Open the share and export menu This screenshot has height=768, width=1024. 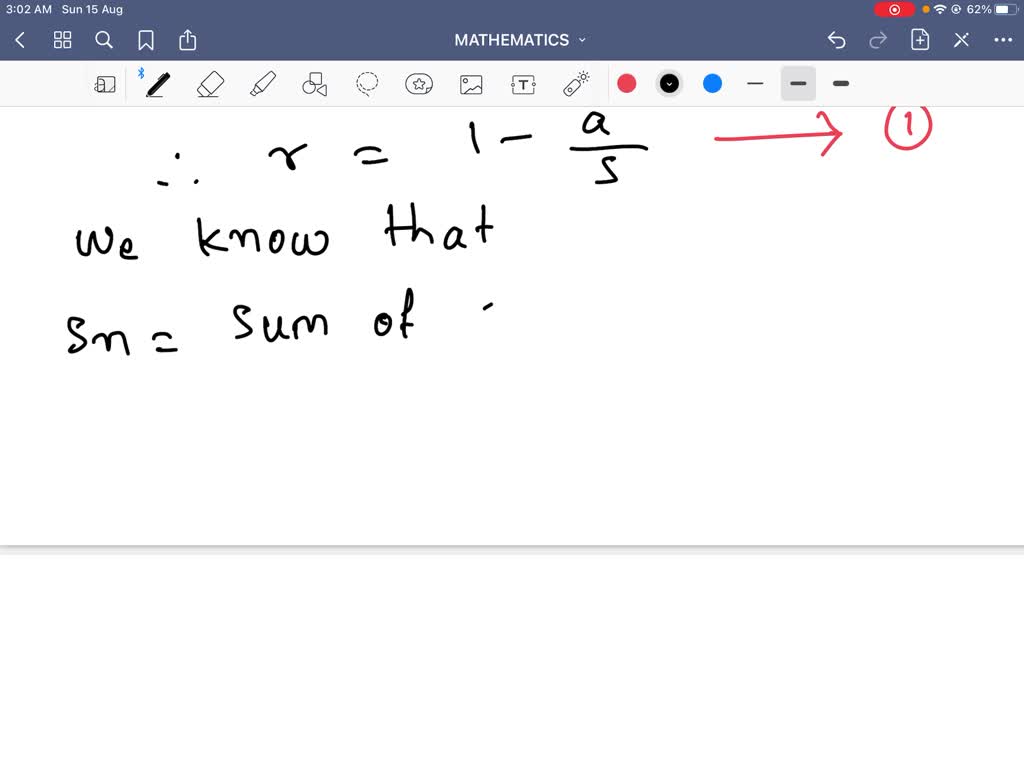pyautogui.click(x=188, y=40)
